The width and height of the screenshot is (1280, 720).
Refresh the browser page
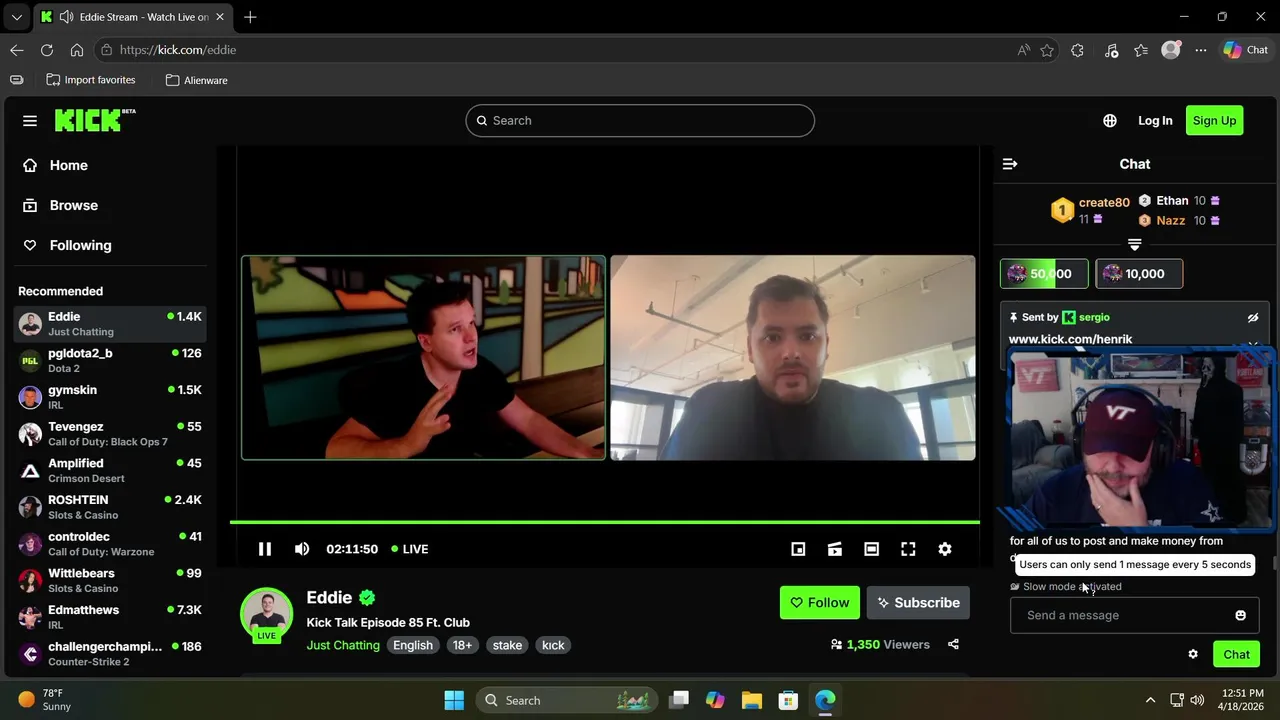pos(47,50)
